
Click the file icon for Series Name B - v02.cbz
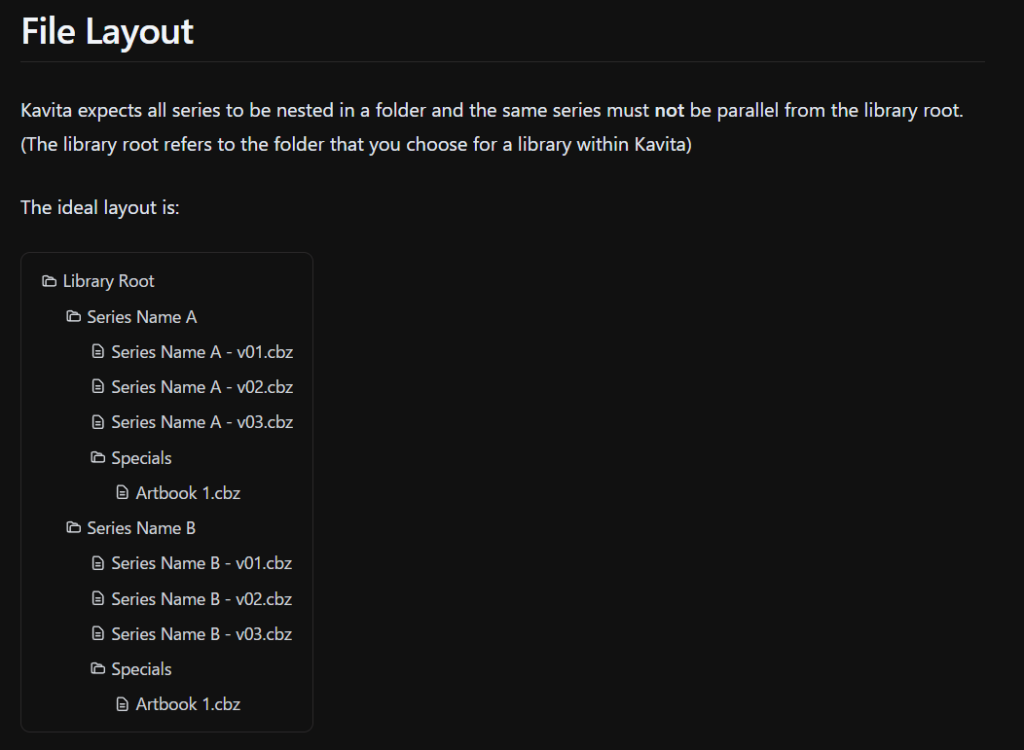pos(98,599)
